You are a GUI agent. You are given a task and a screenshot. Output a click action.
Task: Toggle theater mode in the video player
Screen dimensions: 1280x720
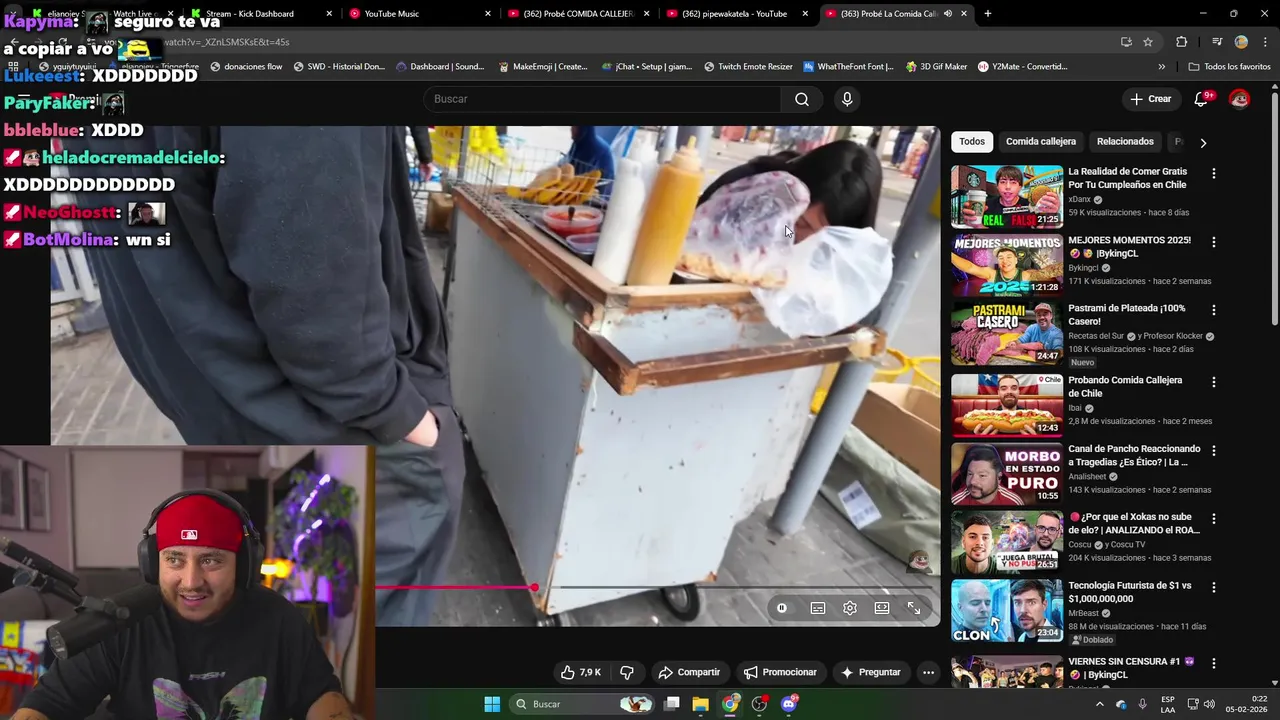coord(882,608)
